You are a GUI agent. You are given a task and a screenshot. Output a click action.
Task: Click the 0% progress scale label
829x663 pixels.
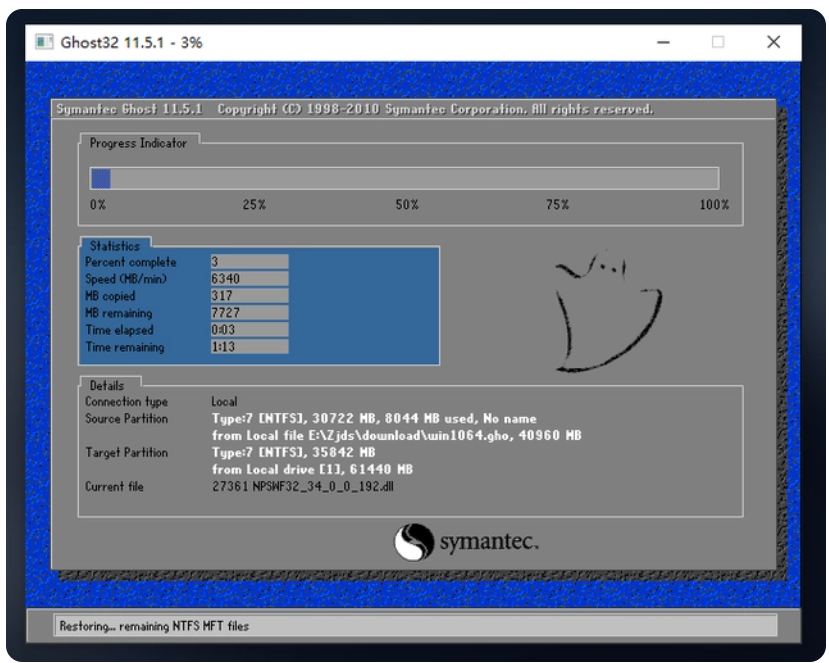point(98,205)
